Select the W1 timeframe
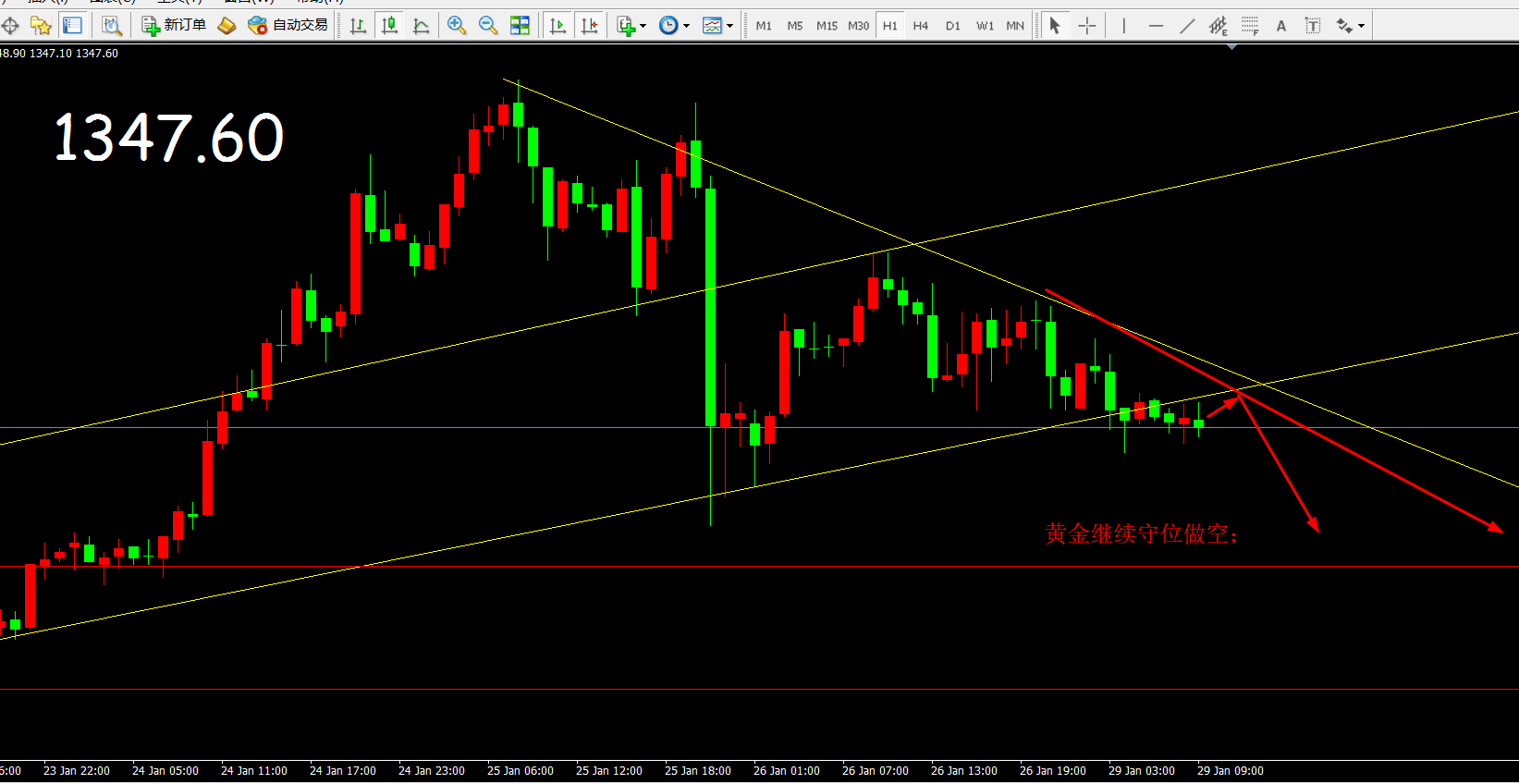 (986, 26)
